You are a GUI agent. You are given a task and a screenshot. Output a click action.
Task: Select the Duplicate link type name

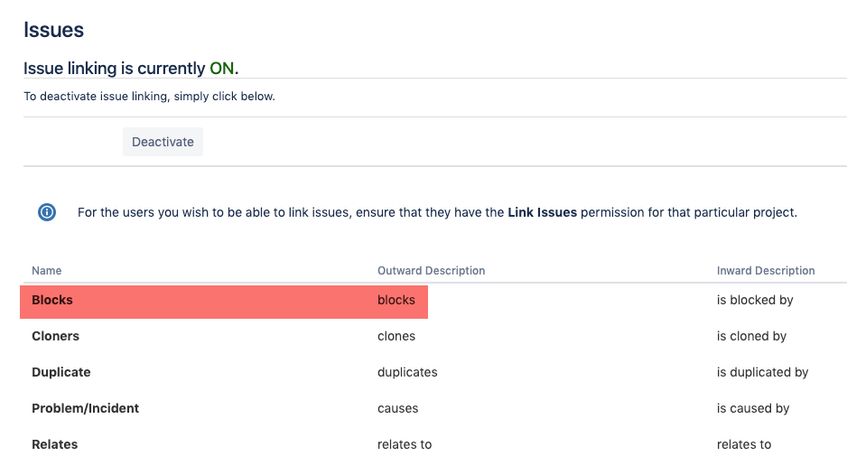tap(61, 372)
